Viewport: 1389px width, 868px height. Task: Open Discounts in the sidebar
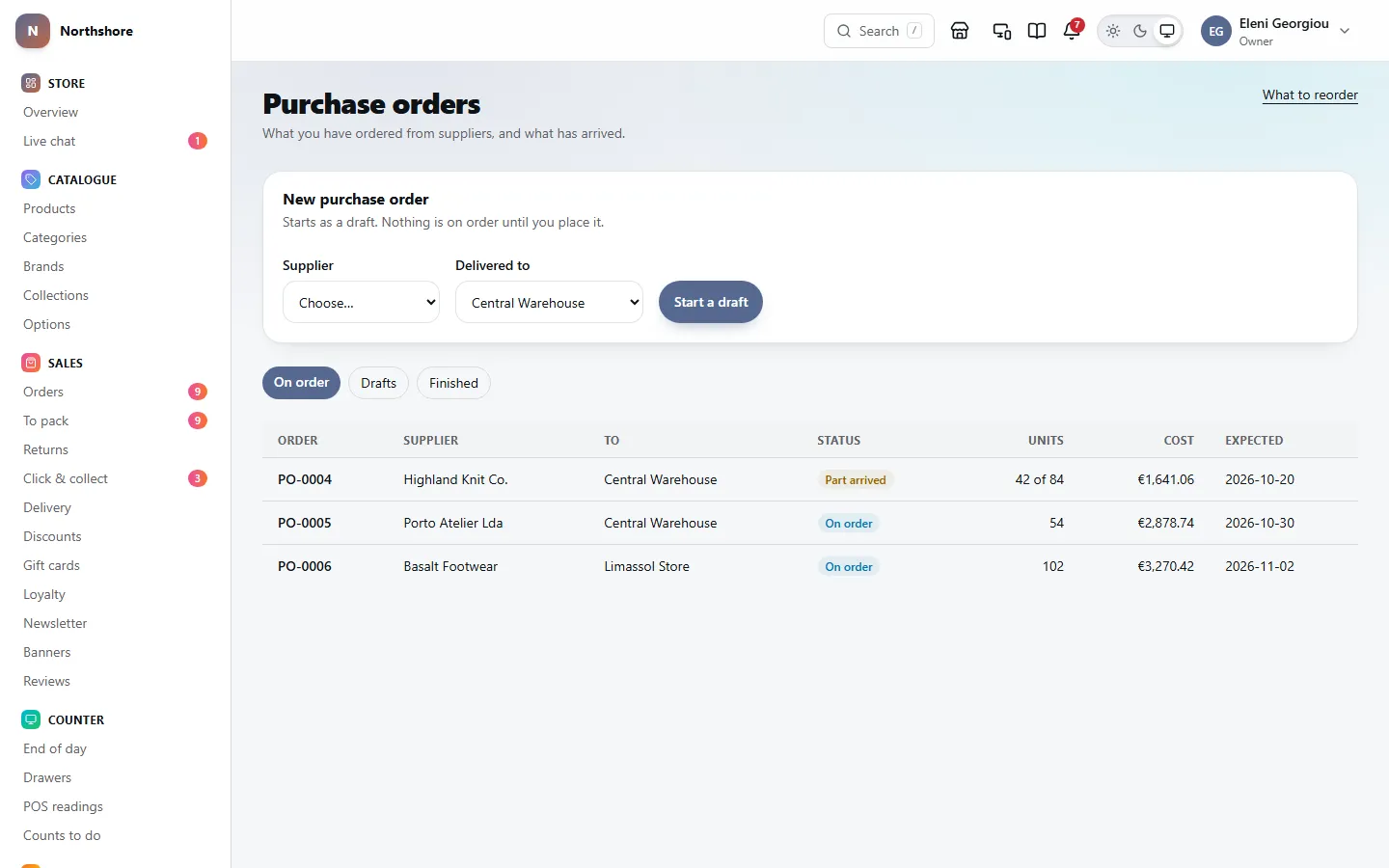(52, 536)
